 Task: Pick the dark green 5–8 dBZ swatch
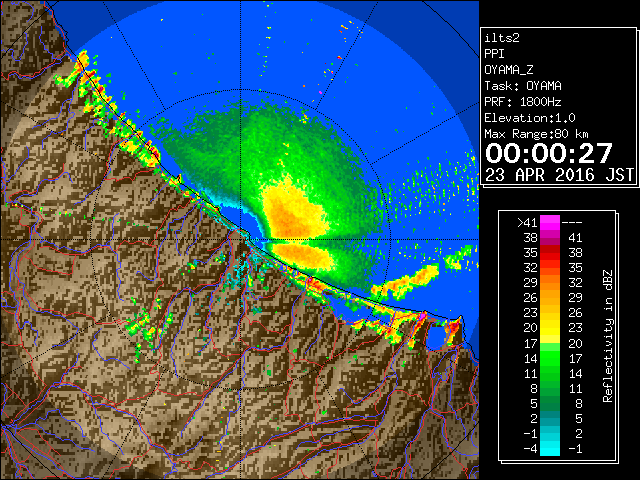click(x=550, y=403)
